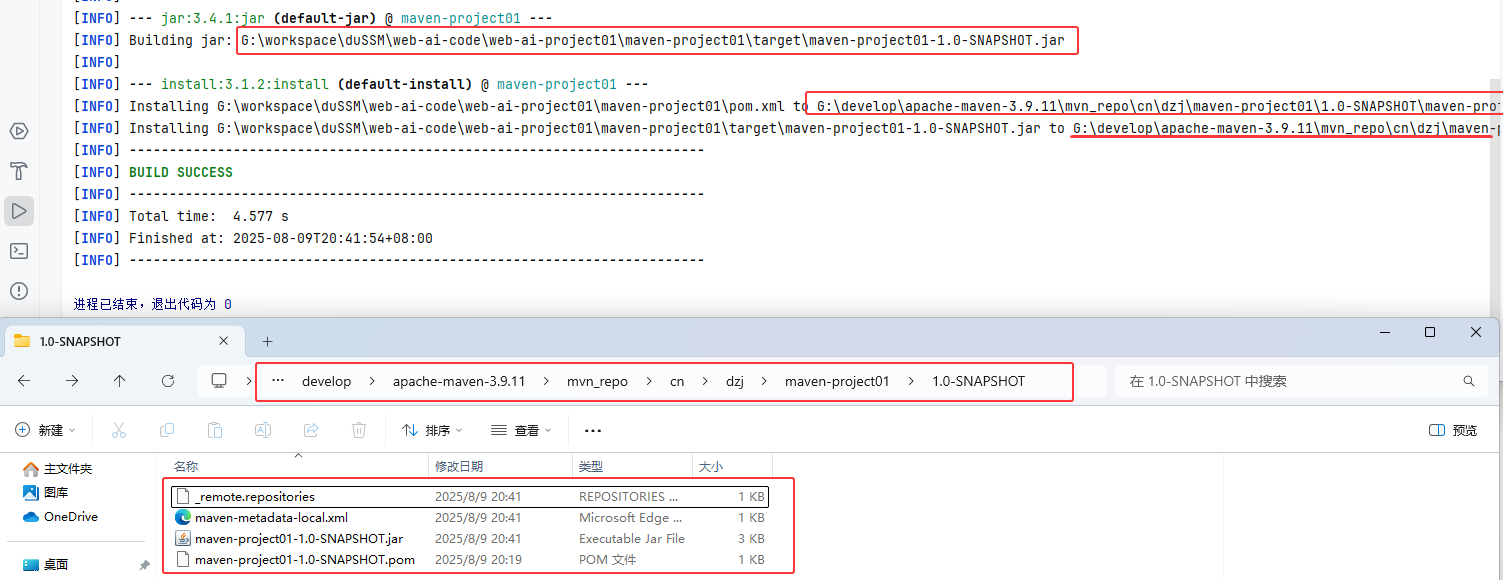Viewport: 1503px width, 580px height.
Task: Click the 主文件夹 navigation item
Action: (67, 468)
